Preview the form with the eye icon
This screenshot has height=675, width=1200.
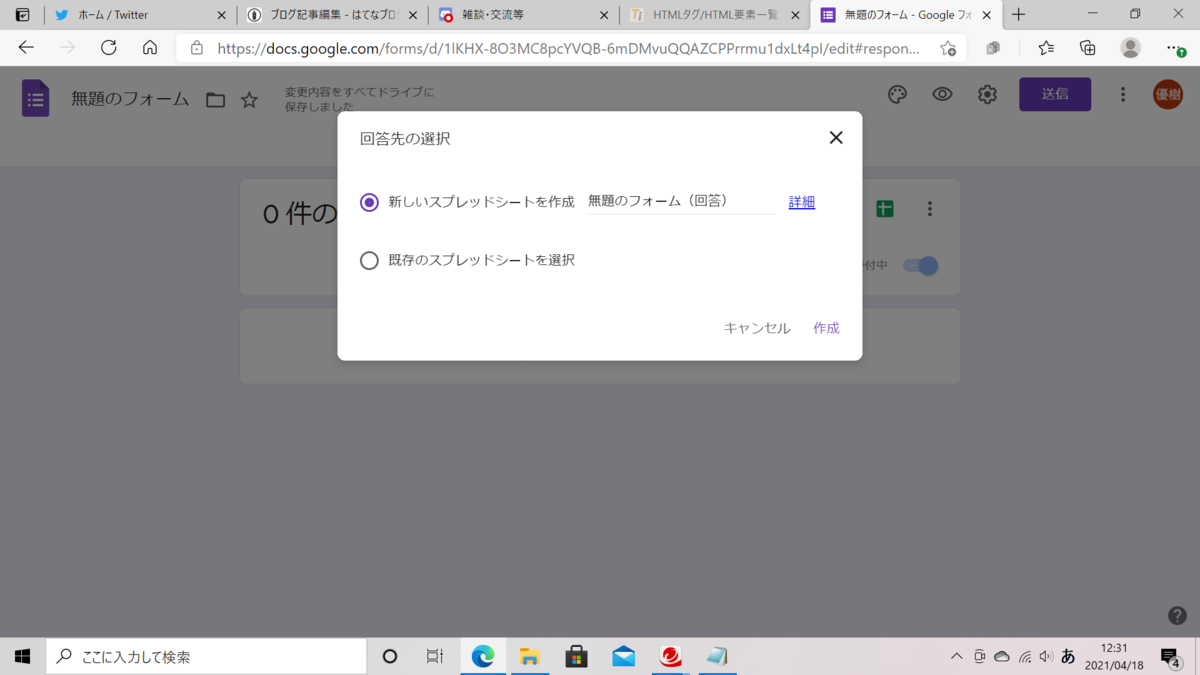(x=941, y=94)
